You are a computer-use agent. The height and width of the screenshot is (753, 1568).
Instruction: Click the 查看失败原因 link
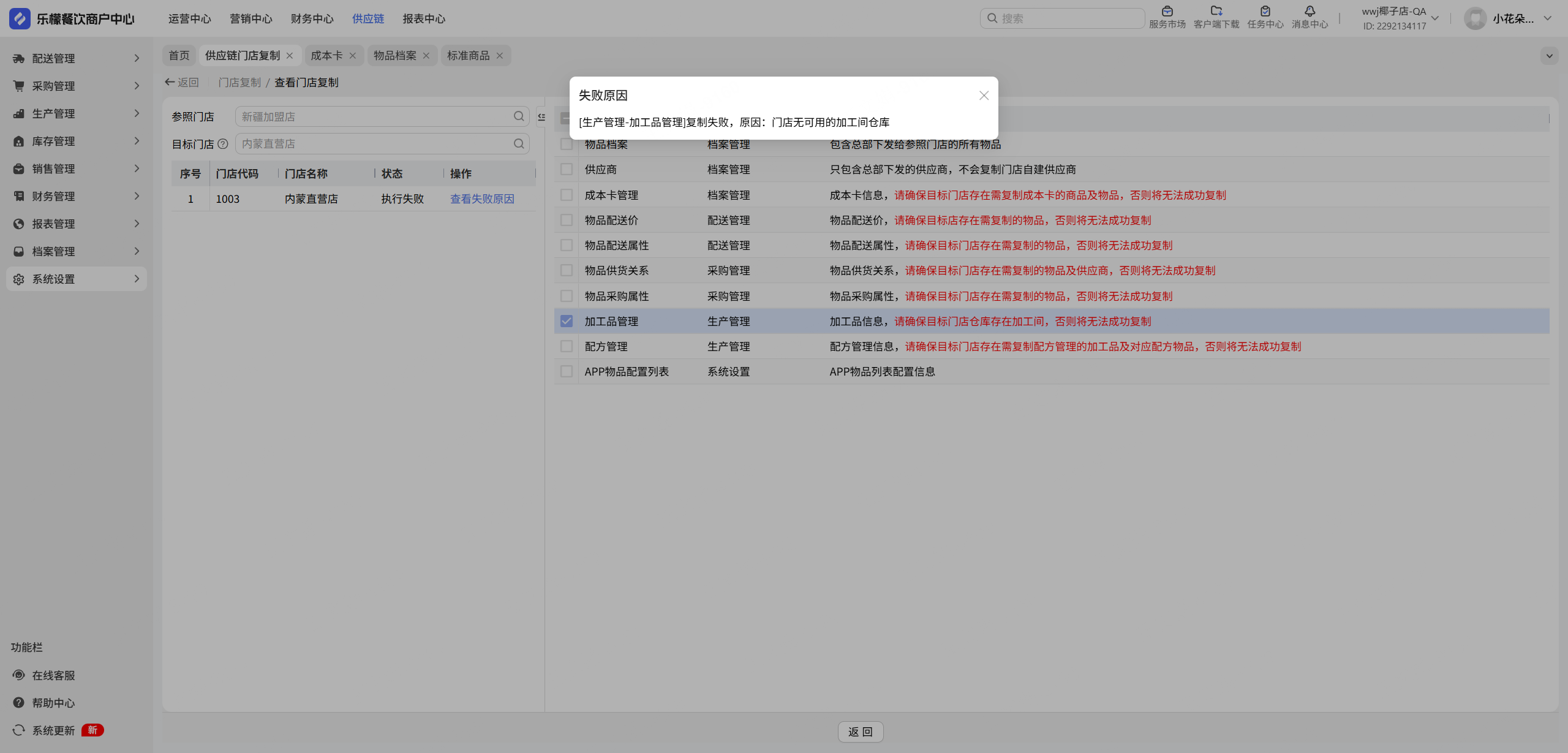coord(482,199)
